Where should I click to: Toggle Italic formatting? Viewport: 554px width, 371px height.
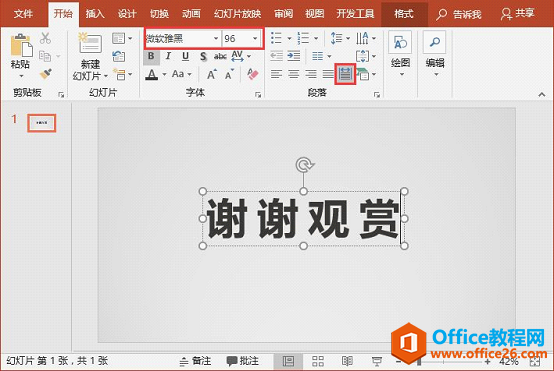(x=168, y=56)
